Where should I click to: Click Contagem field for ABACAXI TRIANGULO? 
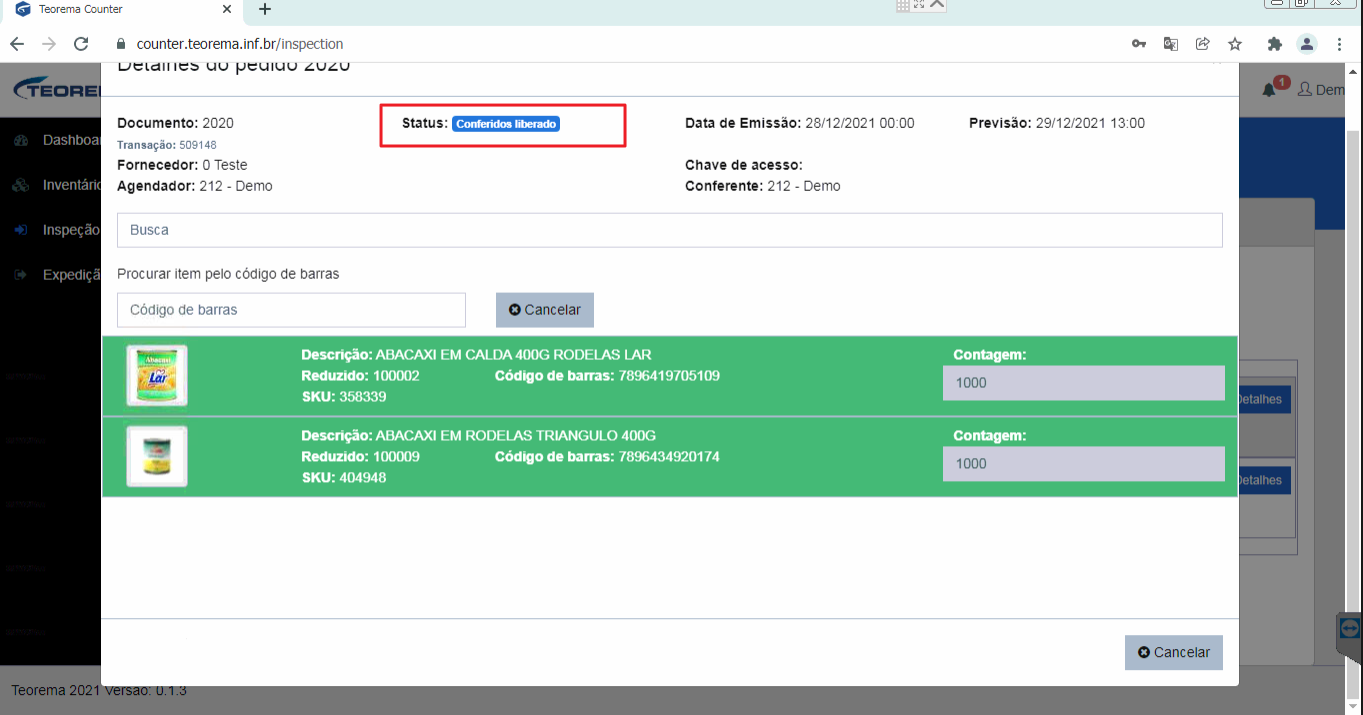tap(1083, 464)
